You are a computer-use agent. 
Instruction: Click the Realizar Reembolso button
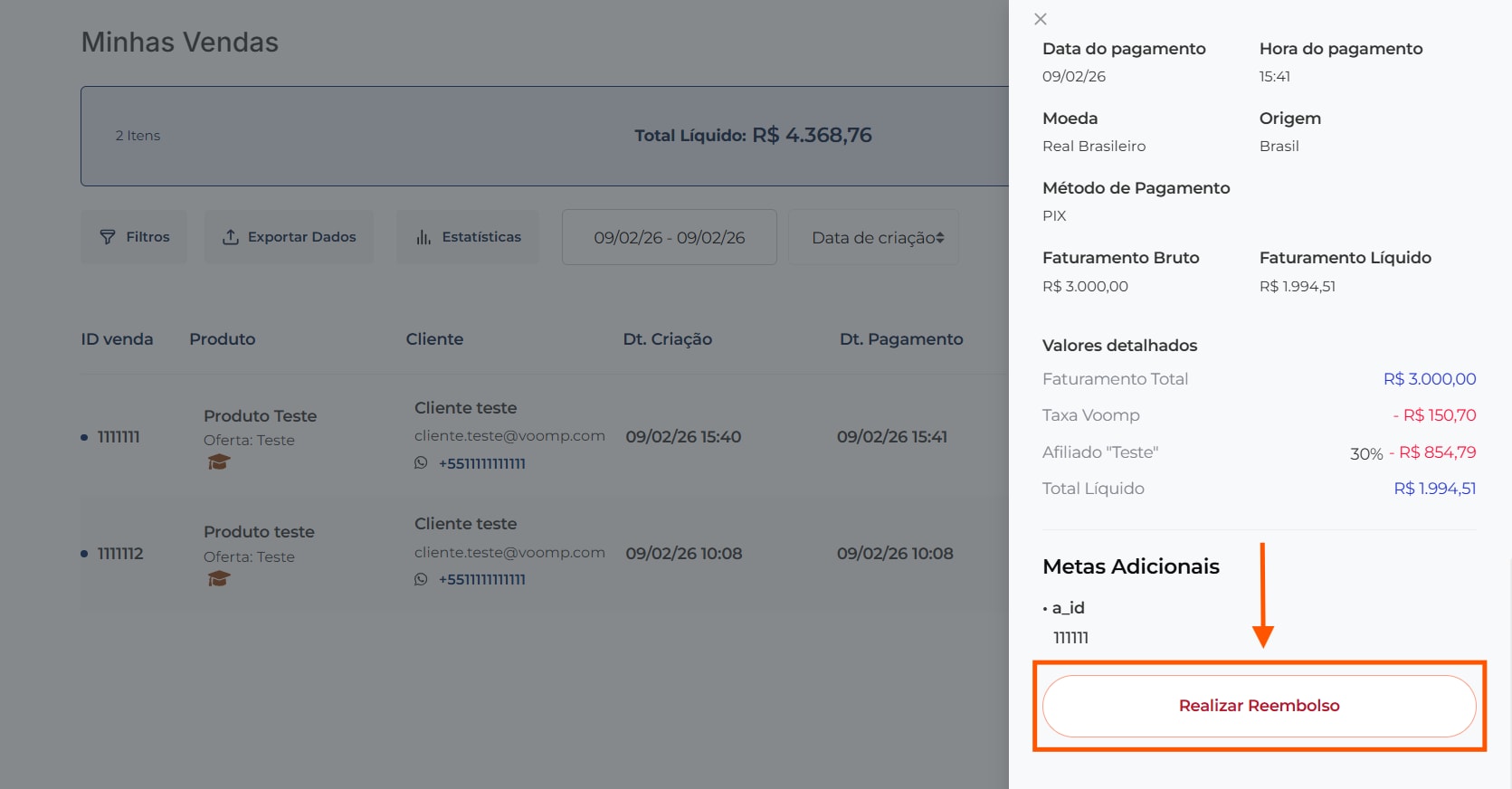pyautogui.click(x=1258, y=706)
